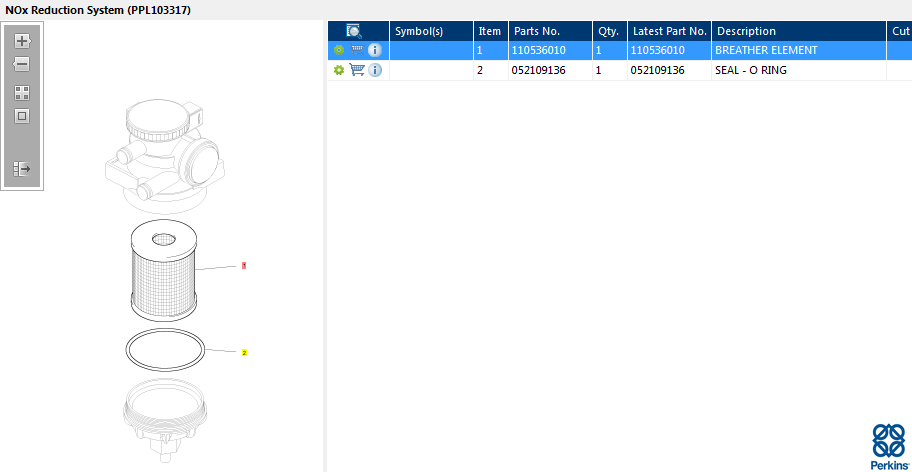Click the O ring seal drawing
Screen dimensions: 912x472
click(x=166, y=350)
